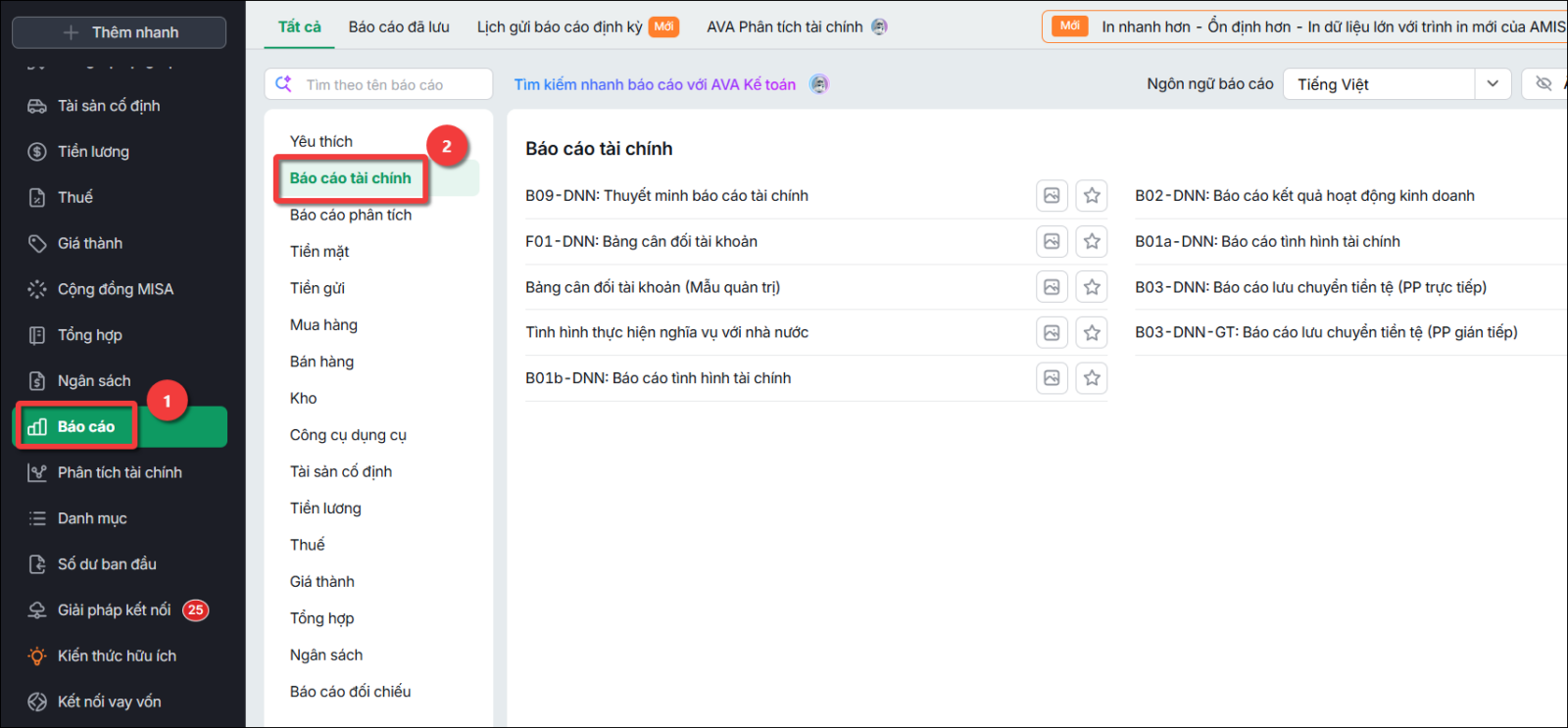The image size is (1568, 728).
Task: Toggle hidden reports eye-slash icon
Action: 1543,83
